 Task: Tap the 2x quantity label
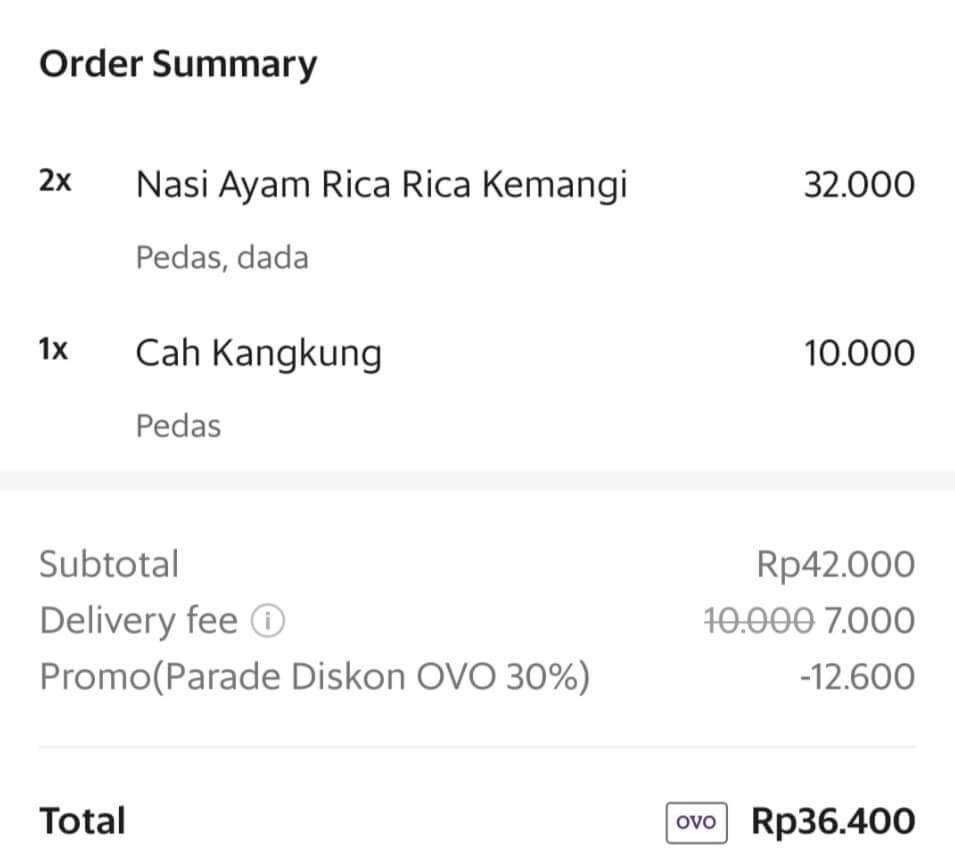click(x=55, y=181)
